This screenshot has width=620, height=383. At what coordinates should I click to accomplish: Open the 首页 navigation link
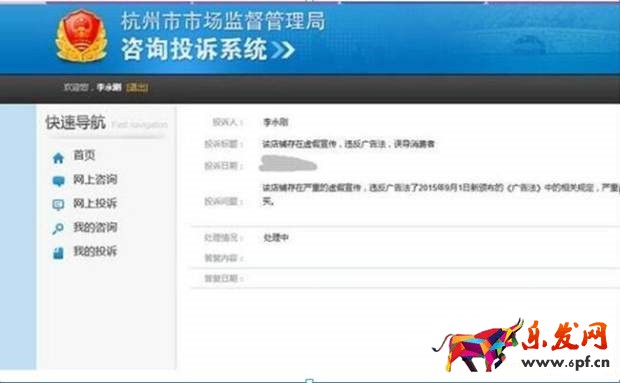[x=84, y=155]
